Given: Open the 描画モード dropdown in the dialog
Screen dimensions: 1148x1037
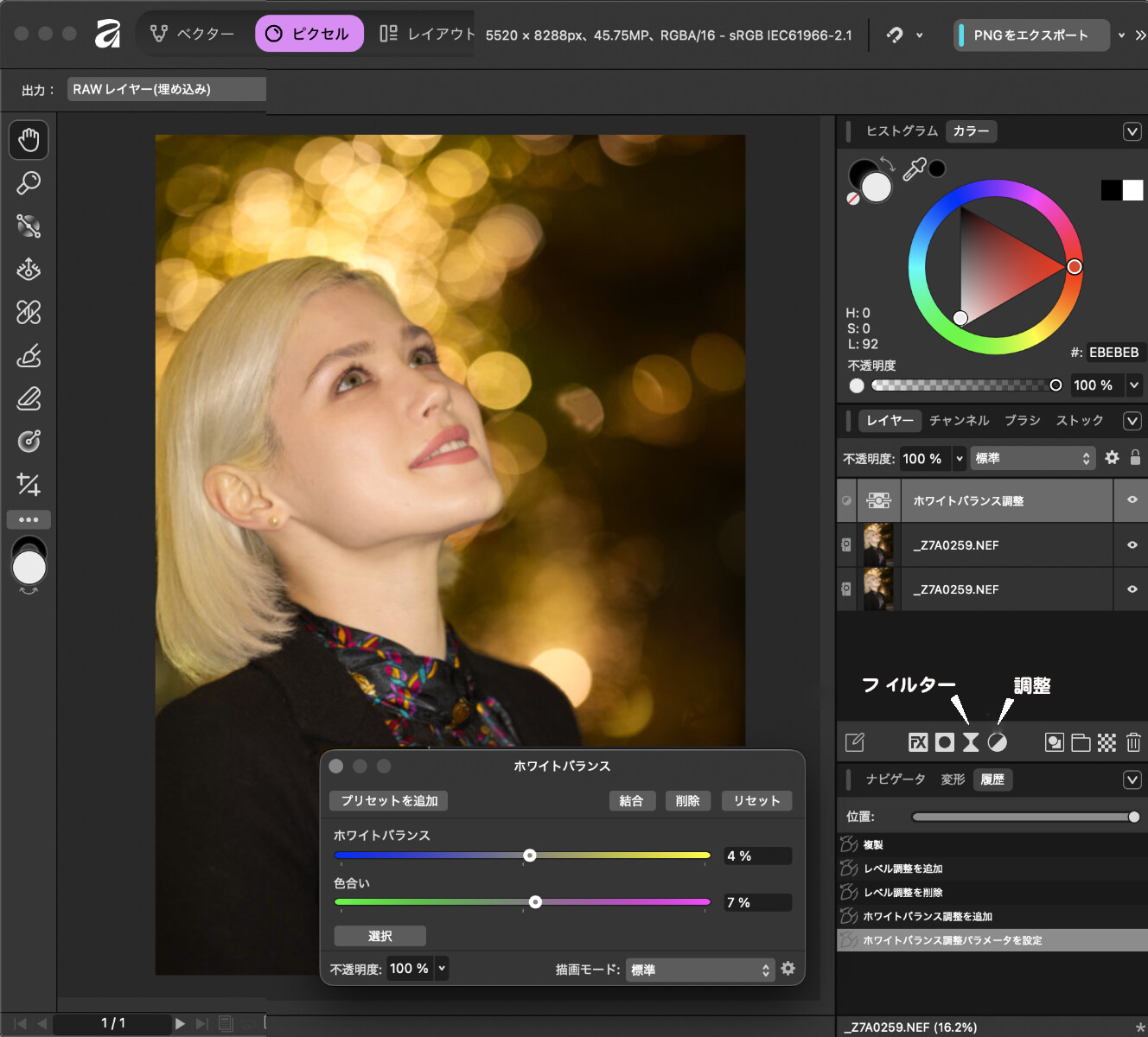Looking at the screenshot, I should [x=698, y=970].
